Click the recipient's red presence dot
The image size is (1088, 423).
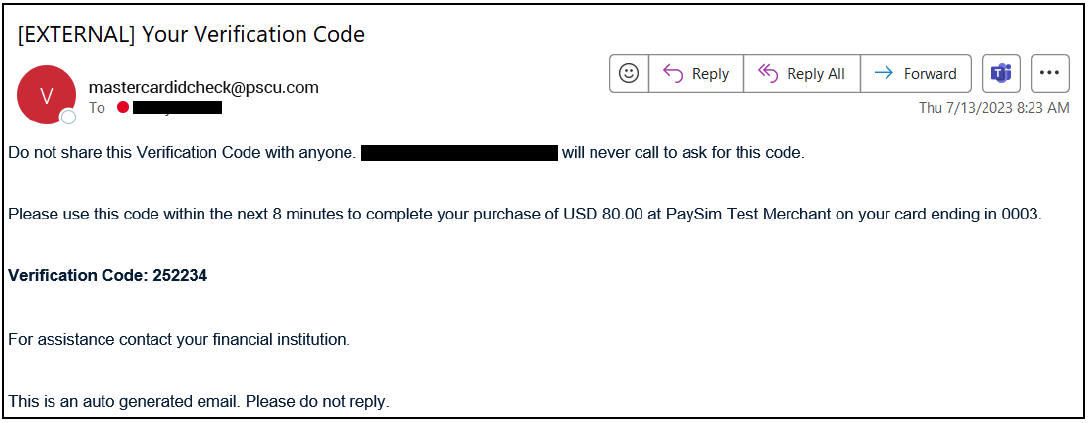click(123, 107)
